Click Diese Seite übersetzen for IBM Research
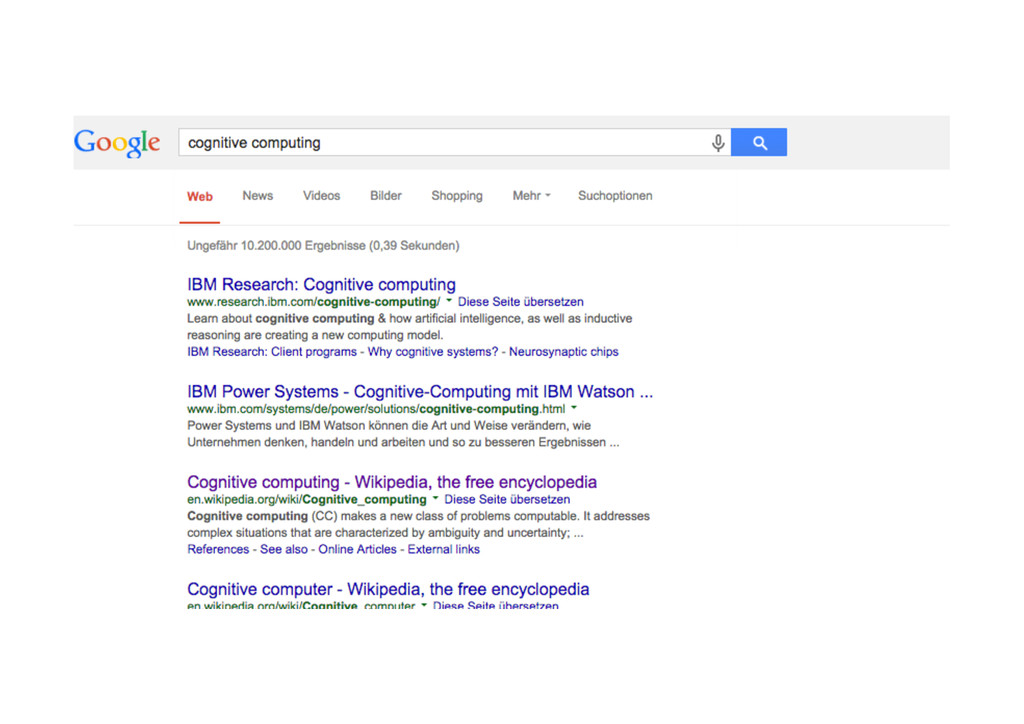 pos(520,301)
